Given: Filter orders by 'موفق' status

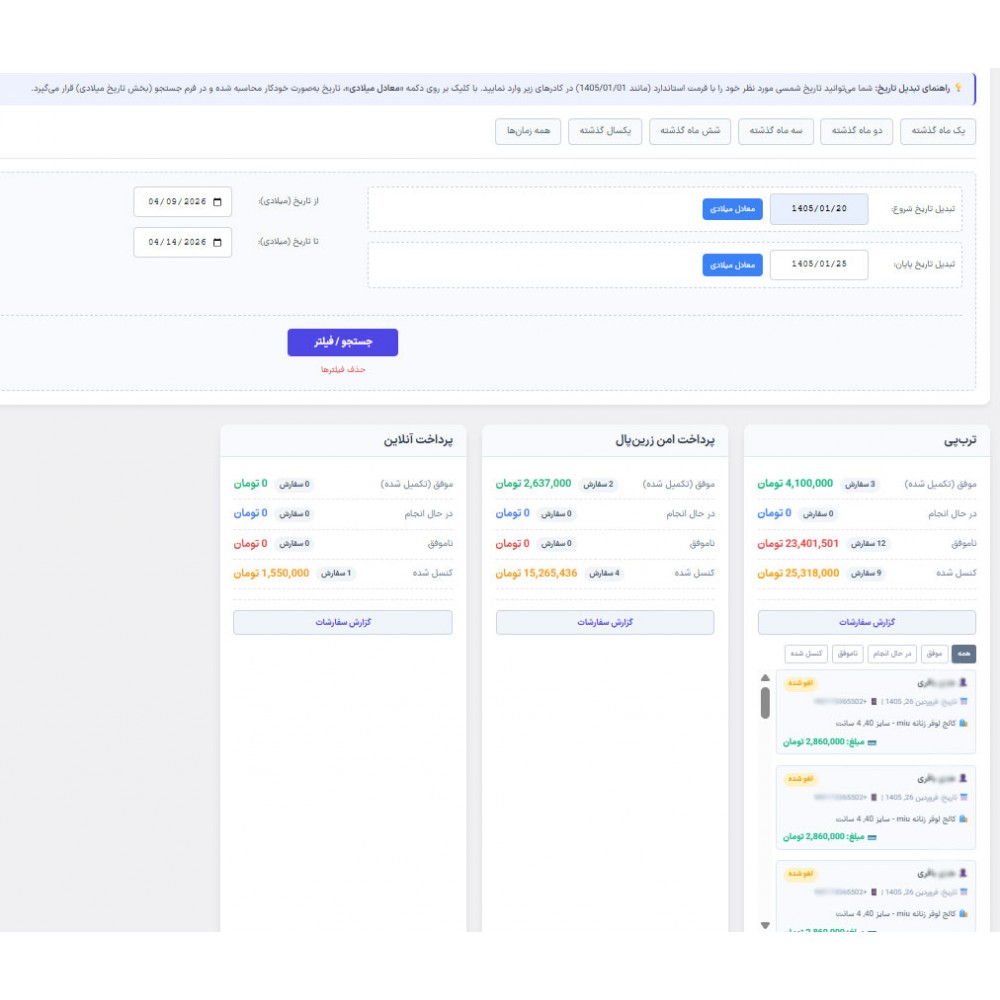Looking at the screenshot, I should coord(934,654).
